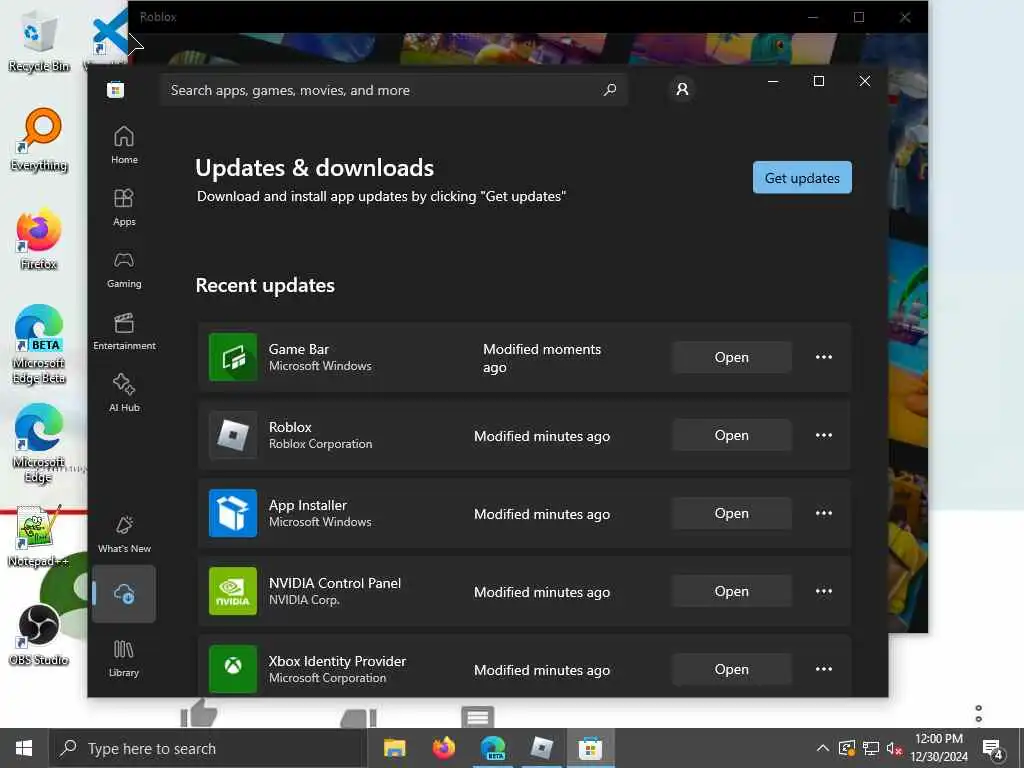Show hidden system tray icons

[x=823, y=748]
